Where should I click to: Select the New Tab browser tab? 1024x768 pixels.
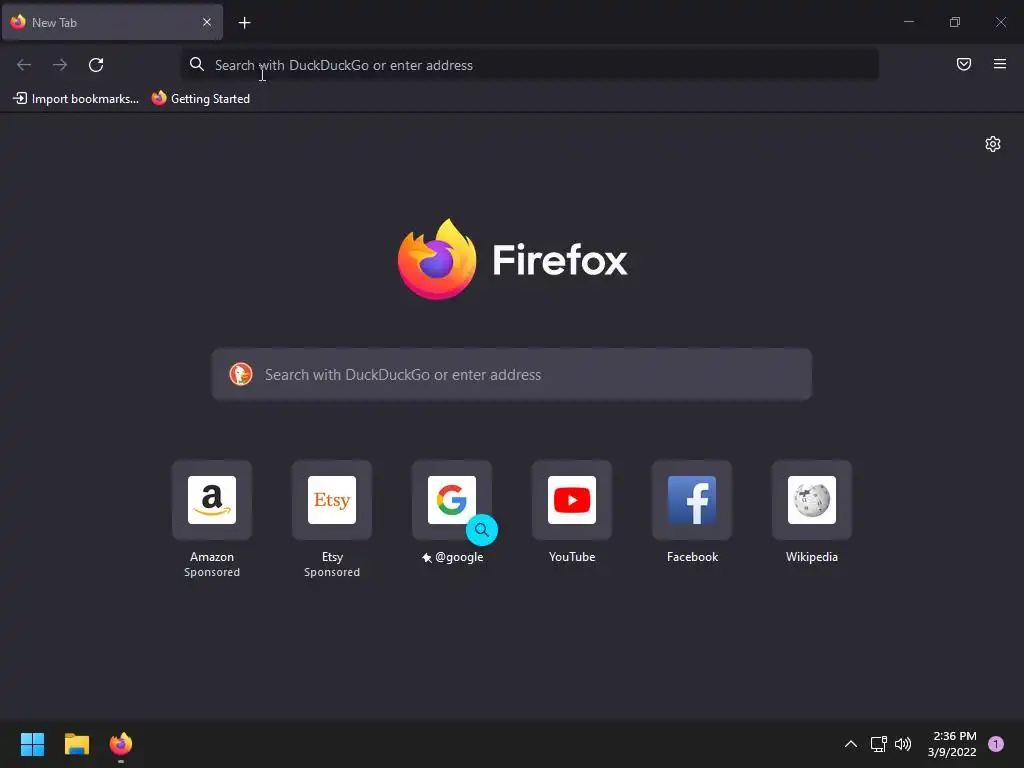[112, 22]
